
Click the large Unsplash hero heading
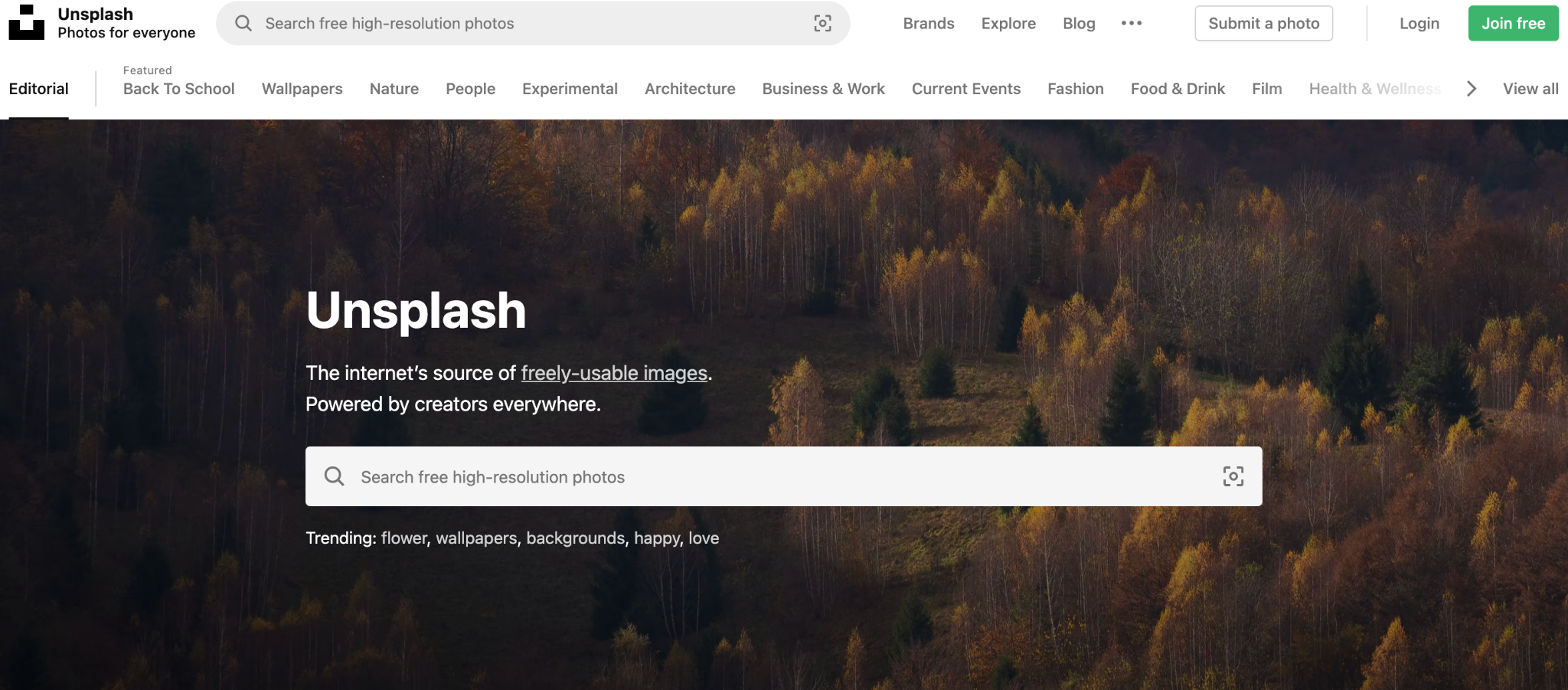[x=416, y=310]
